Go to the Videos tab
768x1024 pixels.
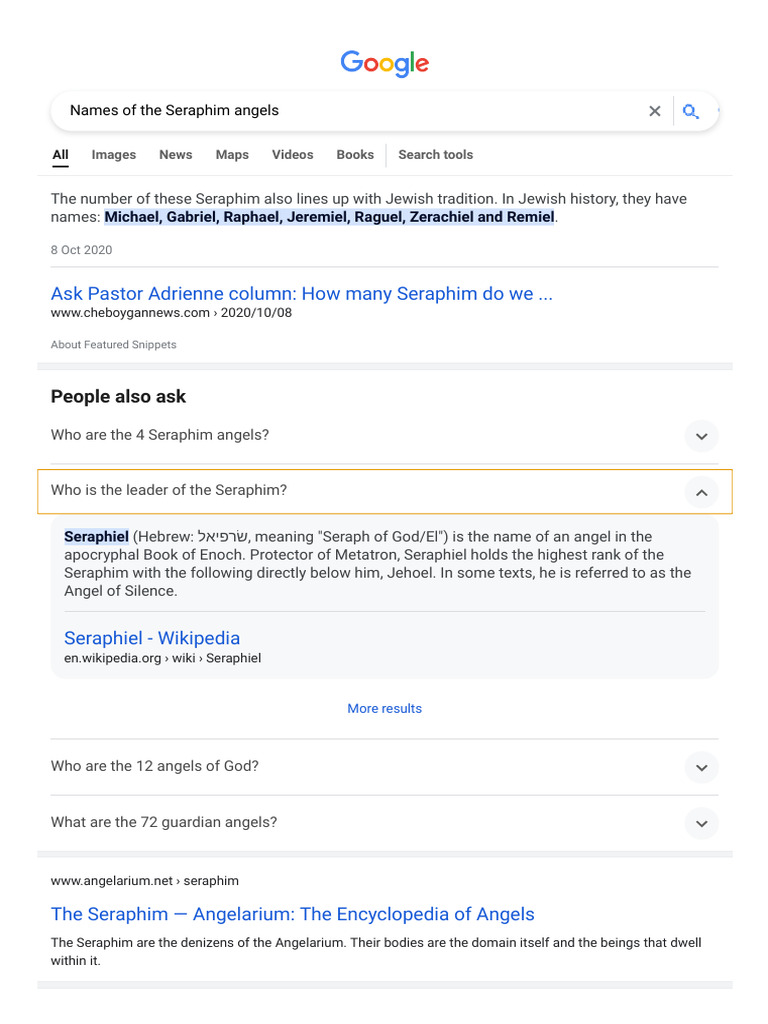click(292, 155)
